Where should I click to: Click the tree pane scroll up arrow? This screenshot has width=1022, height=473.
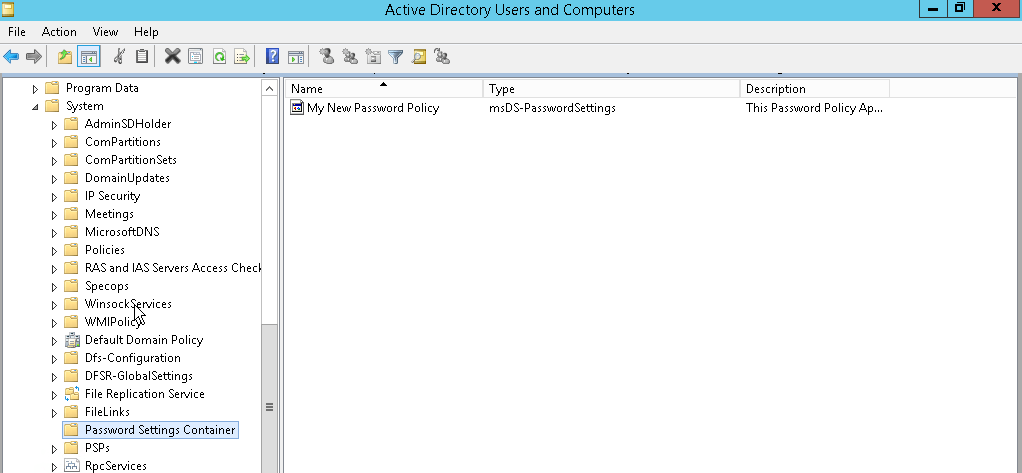click(269, 89)
